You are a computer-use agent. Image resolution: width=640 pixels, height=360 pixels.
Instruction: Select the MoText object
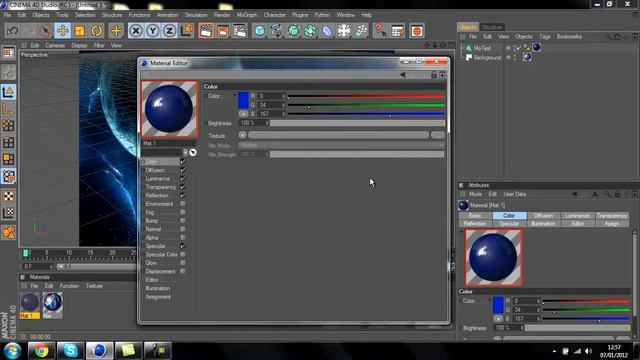click(x=482, y=48)
